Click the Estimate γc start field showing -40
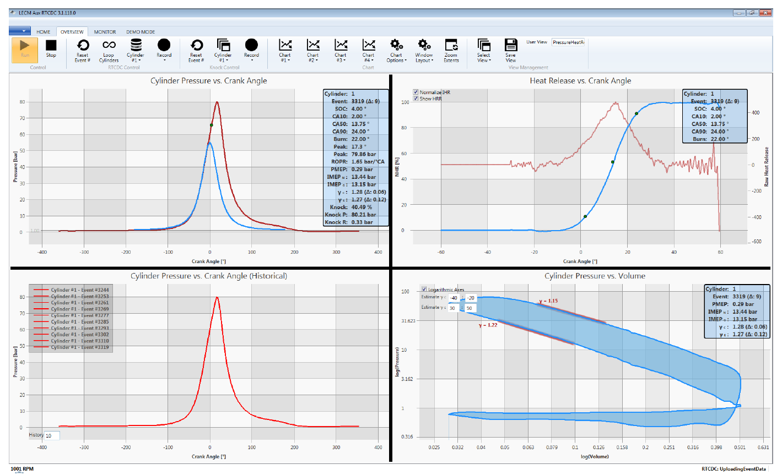 pyautogui.click(x=453, y=298)
